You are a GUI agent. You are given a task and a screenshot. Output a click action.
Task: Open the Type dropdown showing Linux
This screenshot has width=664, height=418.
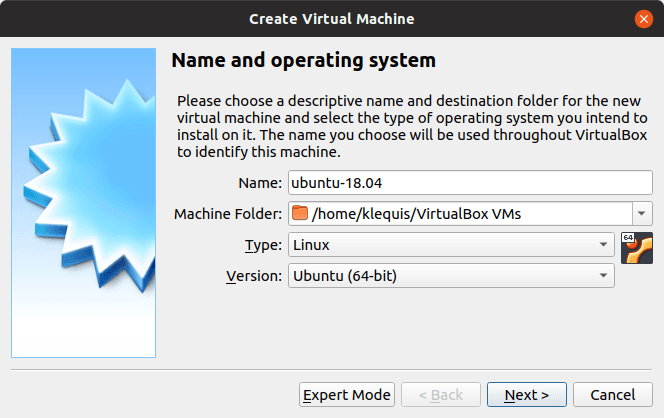click(x=451, y=244)
